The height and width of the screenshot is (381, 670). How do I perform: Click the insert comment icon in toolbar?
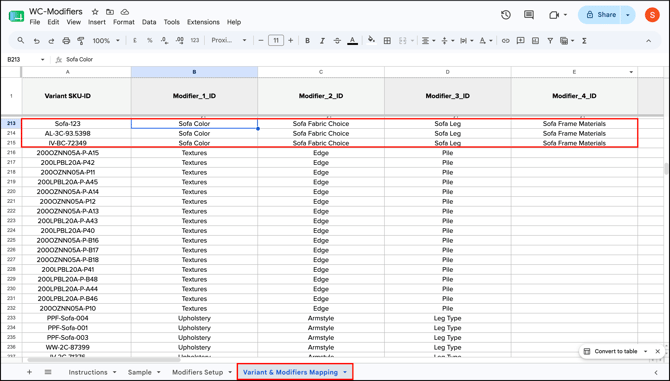[520, 41]
